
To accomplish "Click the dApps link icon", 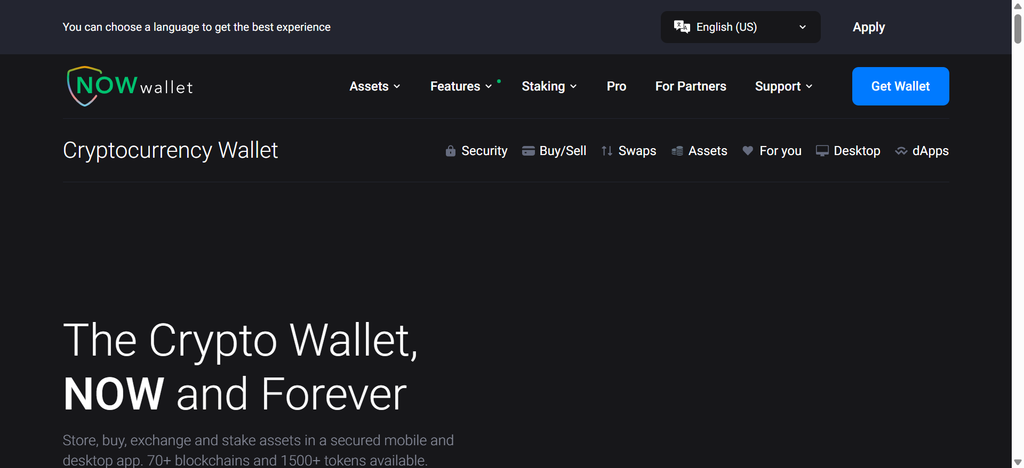I will point(901,151).
